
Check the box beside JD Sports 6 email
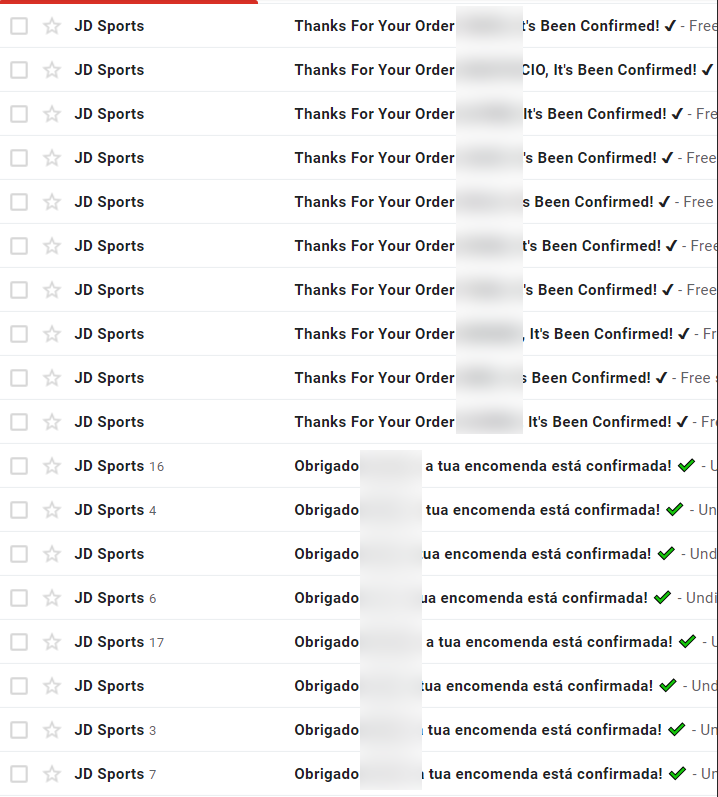tap(19, 598)
